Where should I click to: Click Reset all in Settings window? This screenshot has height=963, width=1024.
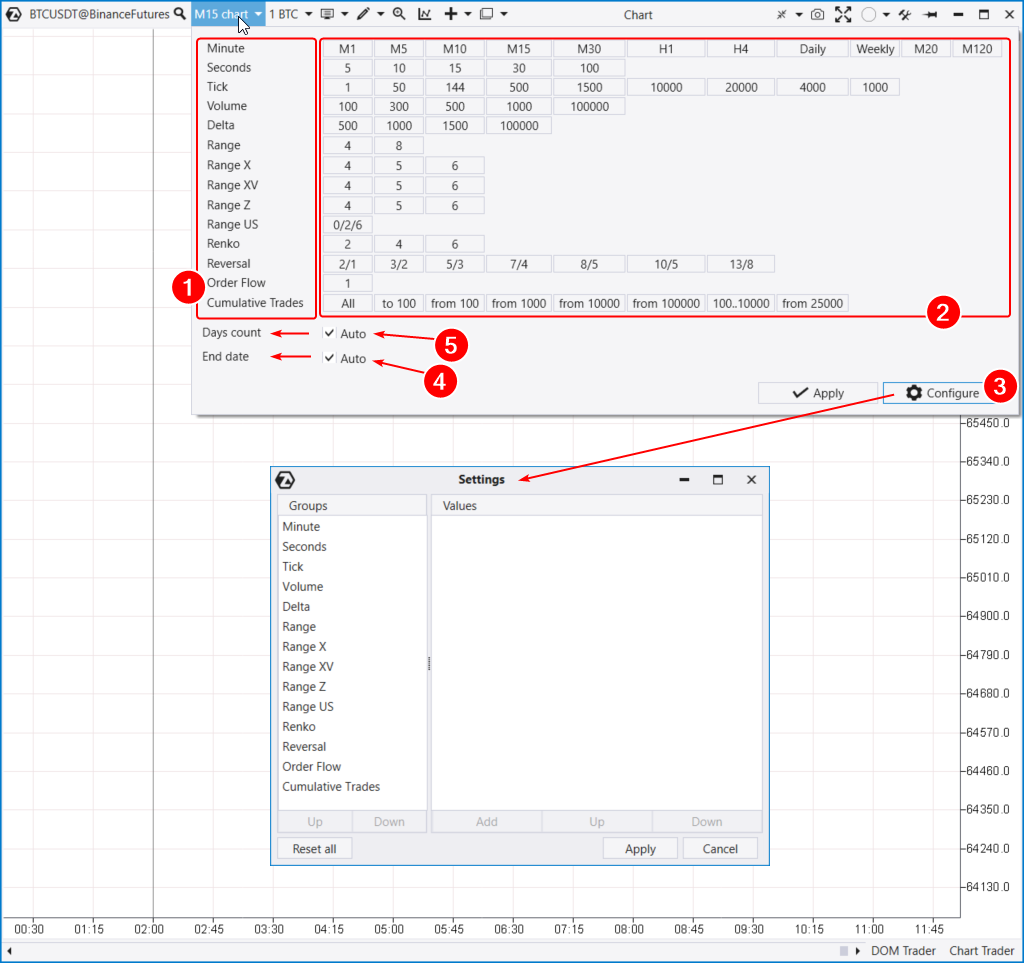(x=314, y=849)
